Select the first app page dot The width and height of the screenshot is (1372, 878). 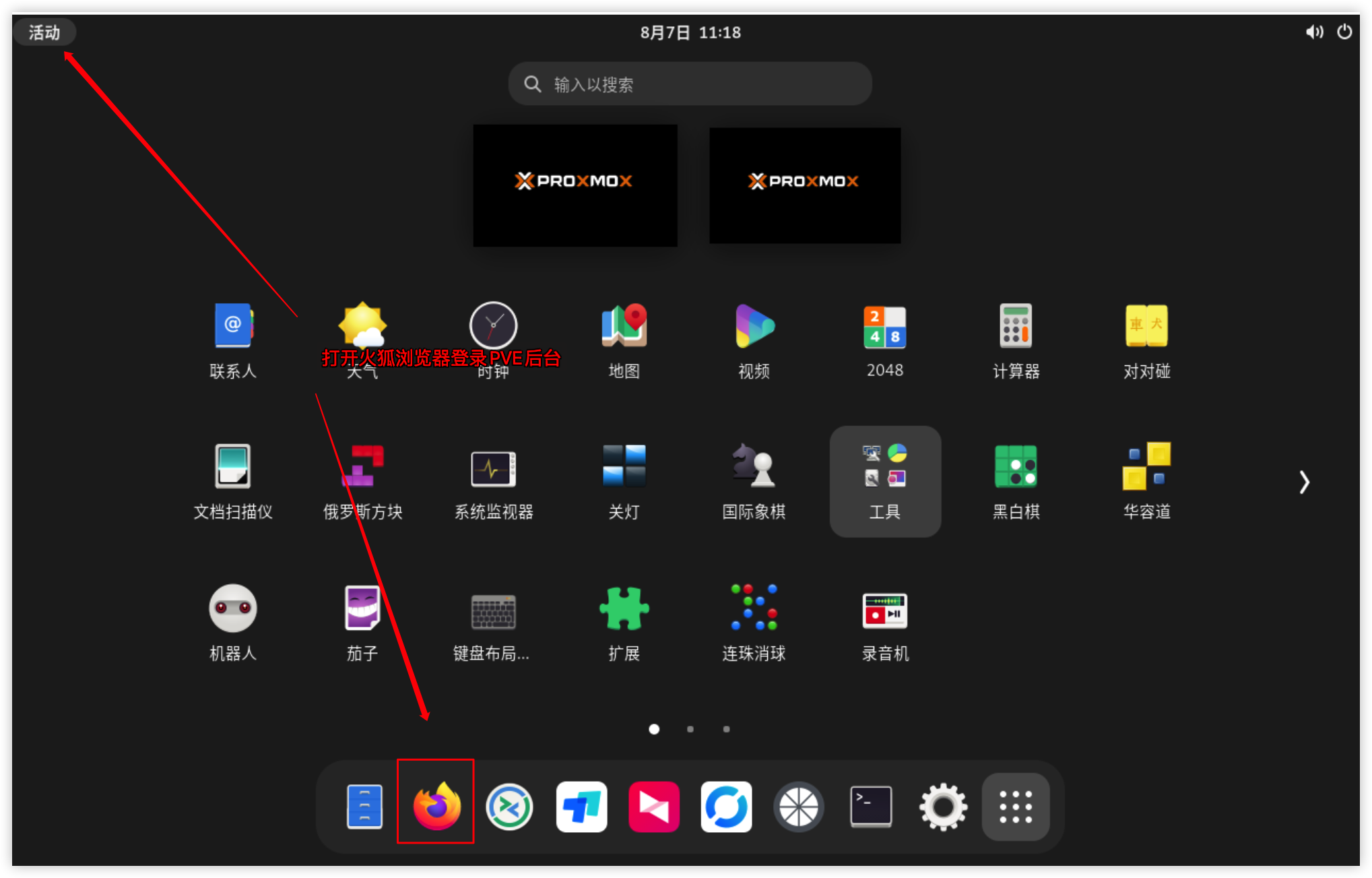[x=654, y=729]
